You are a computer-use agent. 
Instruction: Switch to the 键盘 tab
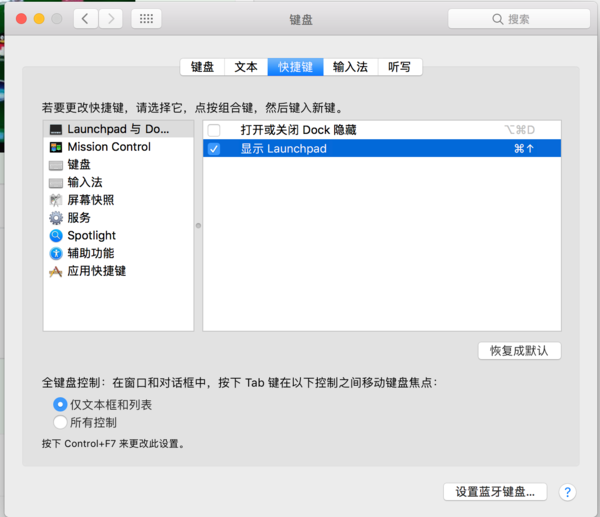click(202, 67)
